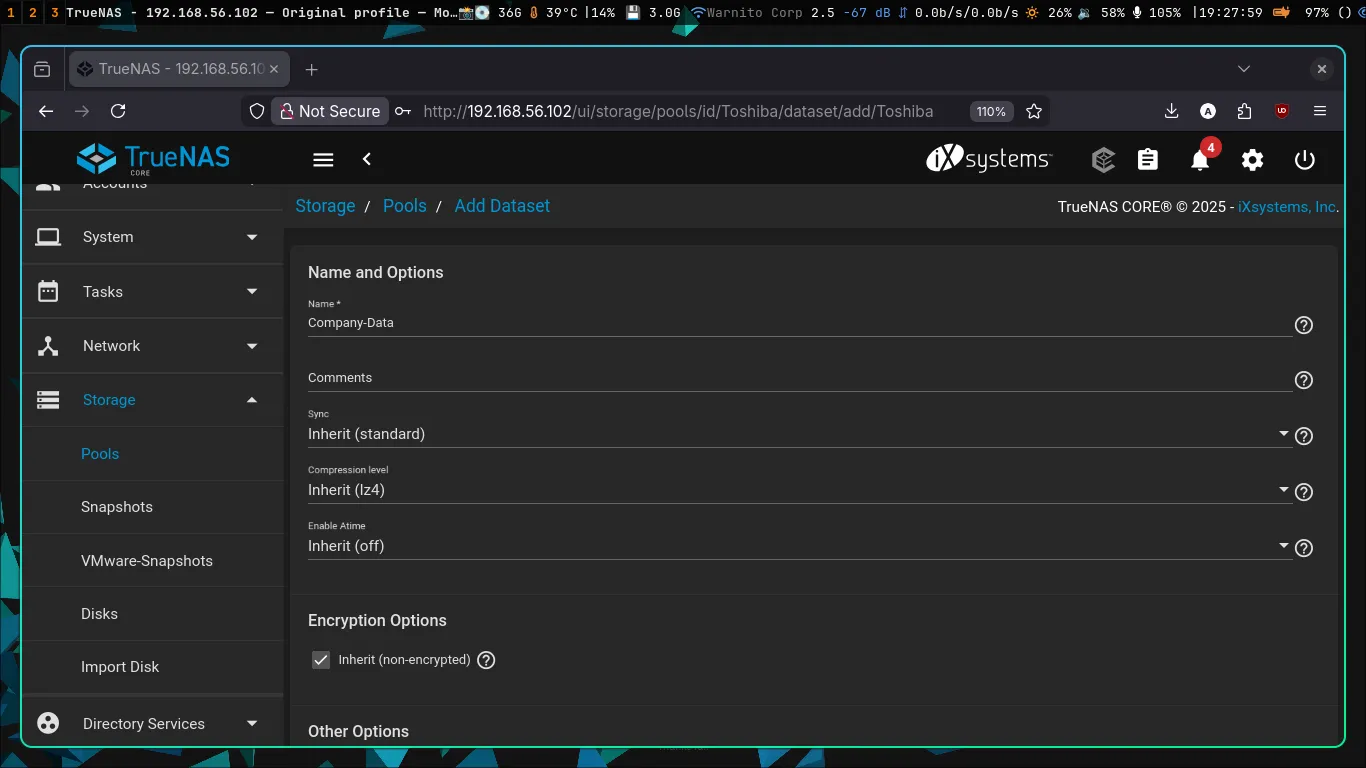
Task: Bookmark this page with the star icon
Action: (x=1034, y=111)
